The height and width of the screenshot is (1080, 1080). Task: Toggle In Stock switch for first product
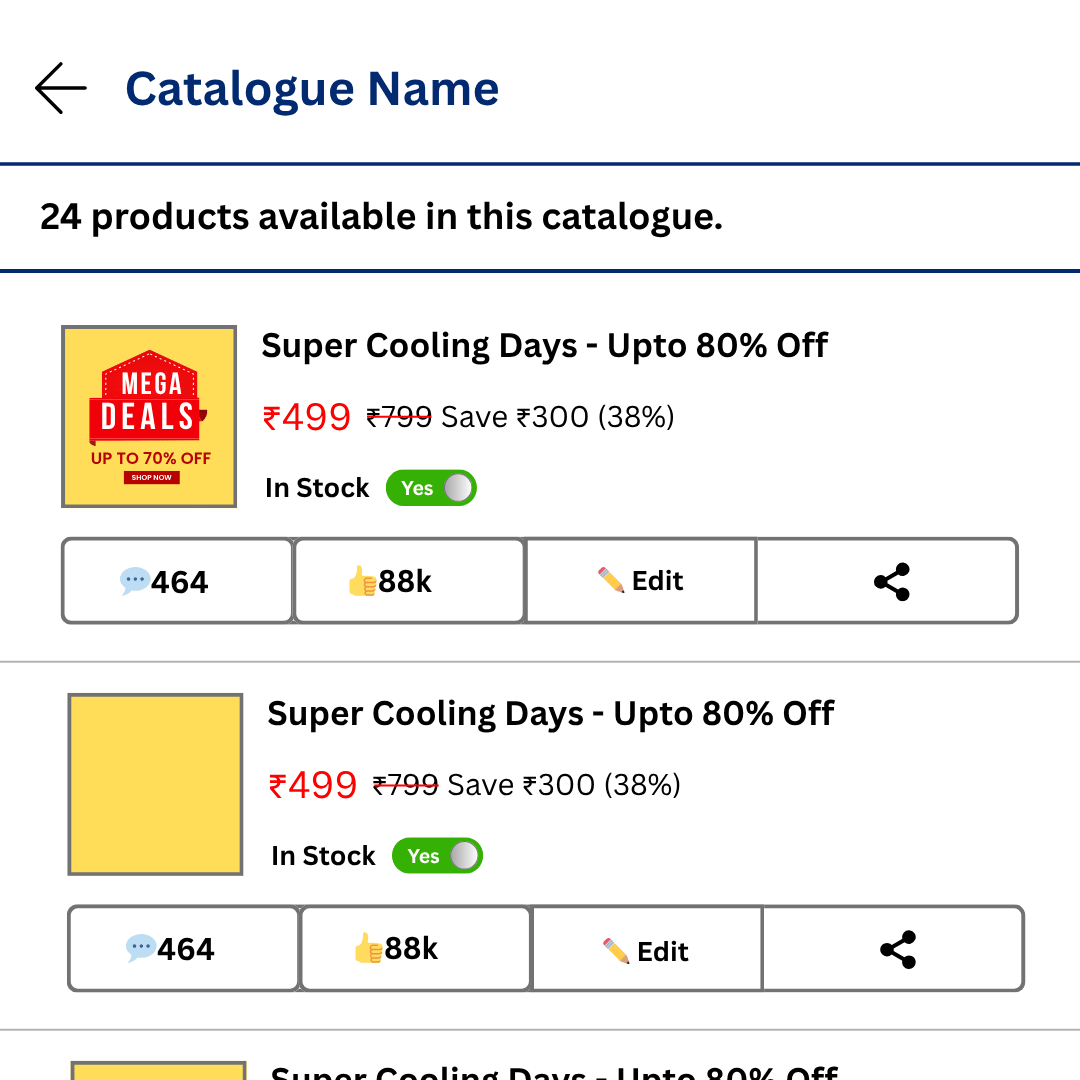click(x=431, y=488)
